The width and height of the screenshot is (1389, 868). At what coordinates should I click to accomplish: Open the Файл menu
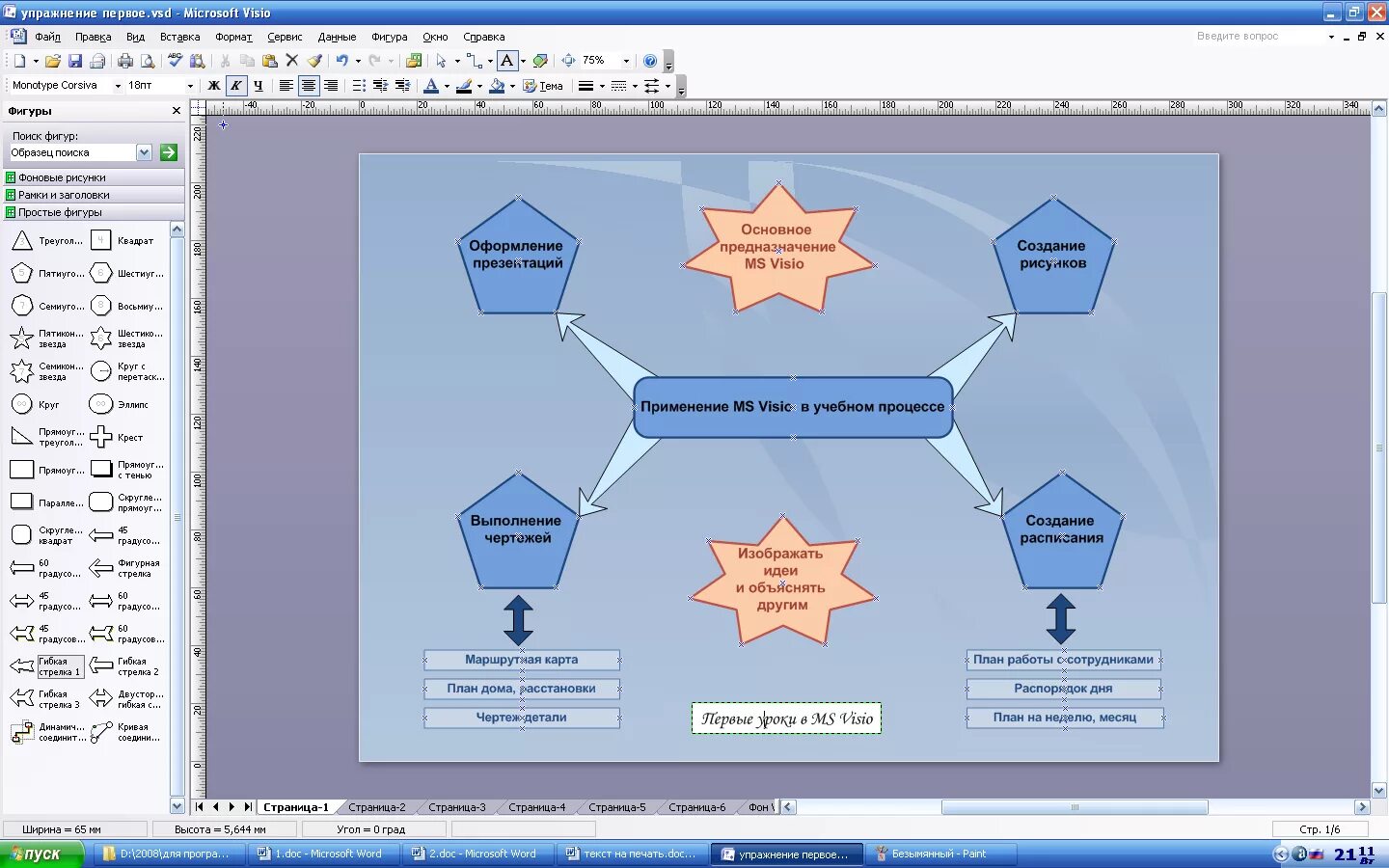(47, 37)
